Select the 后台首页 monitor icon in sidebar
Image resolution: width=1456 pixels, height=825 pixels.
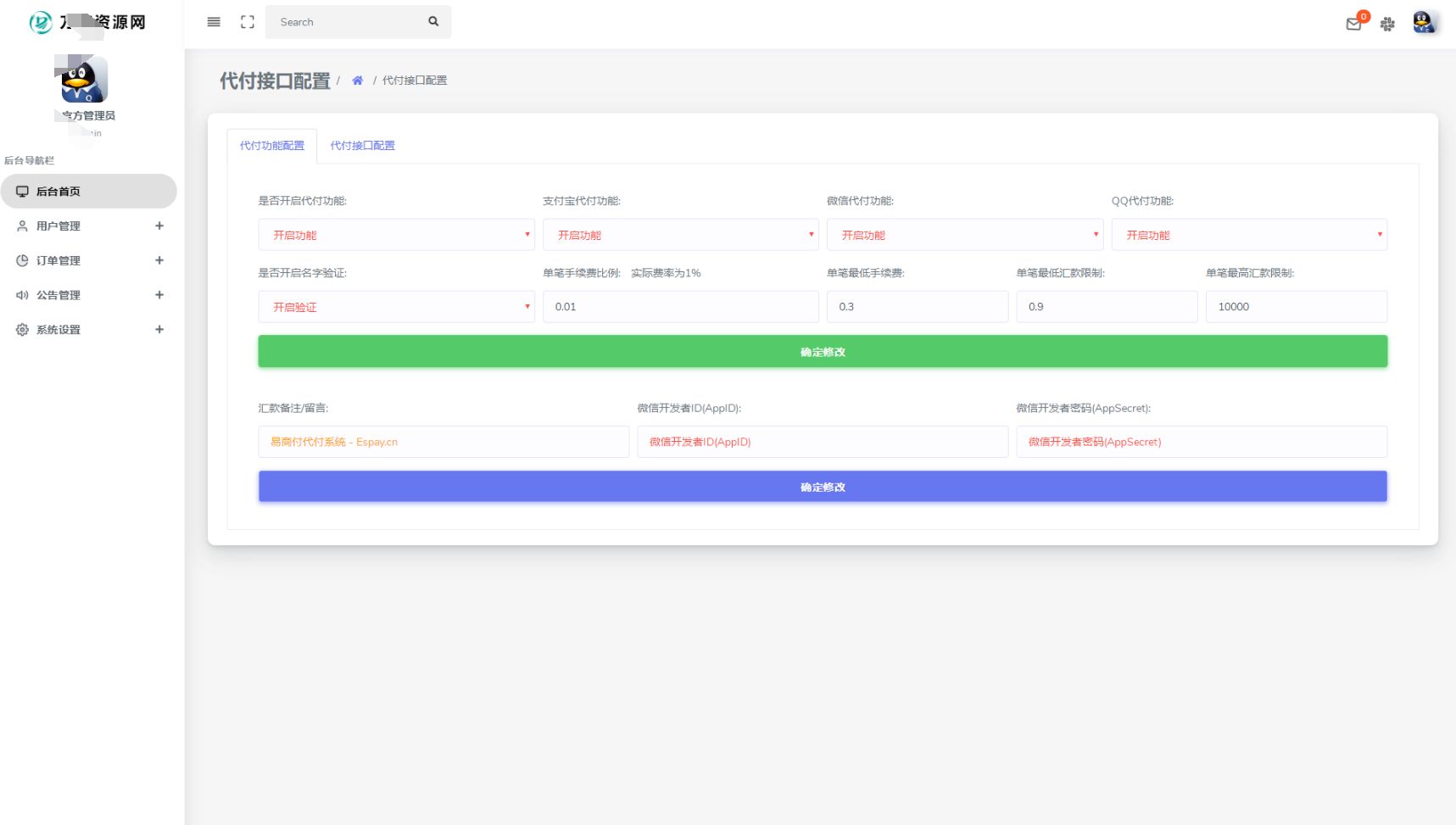tap(22, 191)
